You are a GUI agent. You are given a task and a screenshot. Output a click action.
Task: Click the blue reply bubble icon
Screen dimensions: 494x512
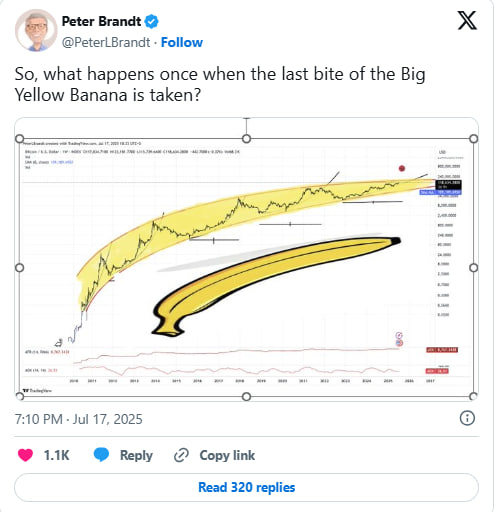click(x=101, y=455)
